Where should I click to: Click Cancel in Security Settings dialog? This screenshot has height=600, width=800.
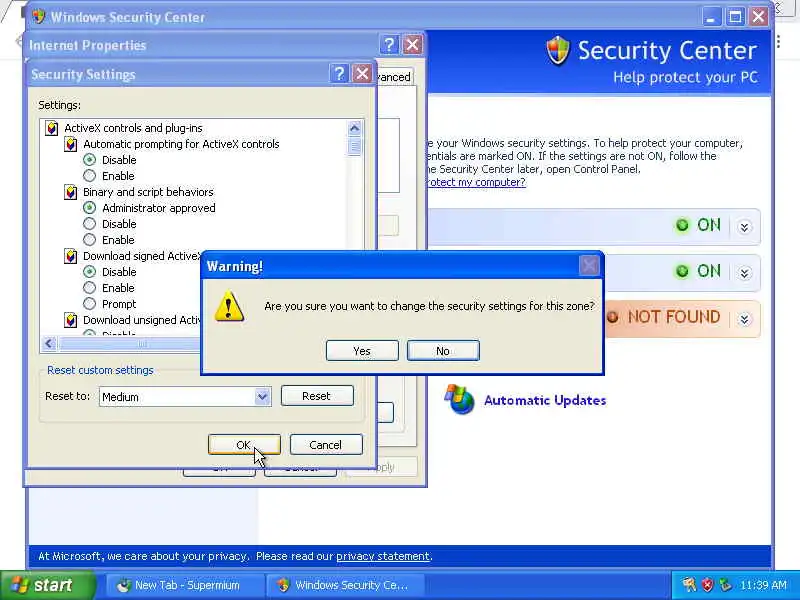coord(326,444)
